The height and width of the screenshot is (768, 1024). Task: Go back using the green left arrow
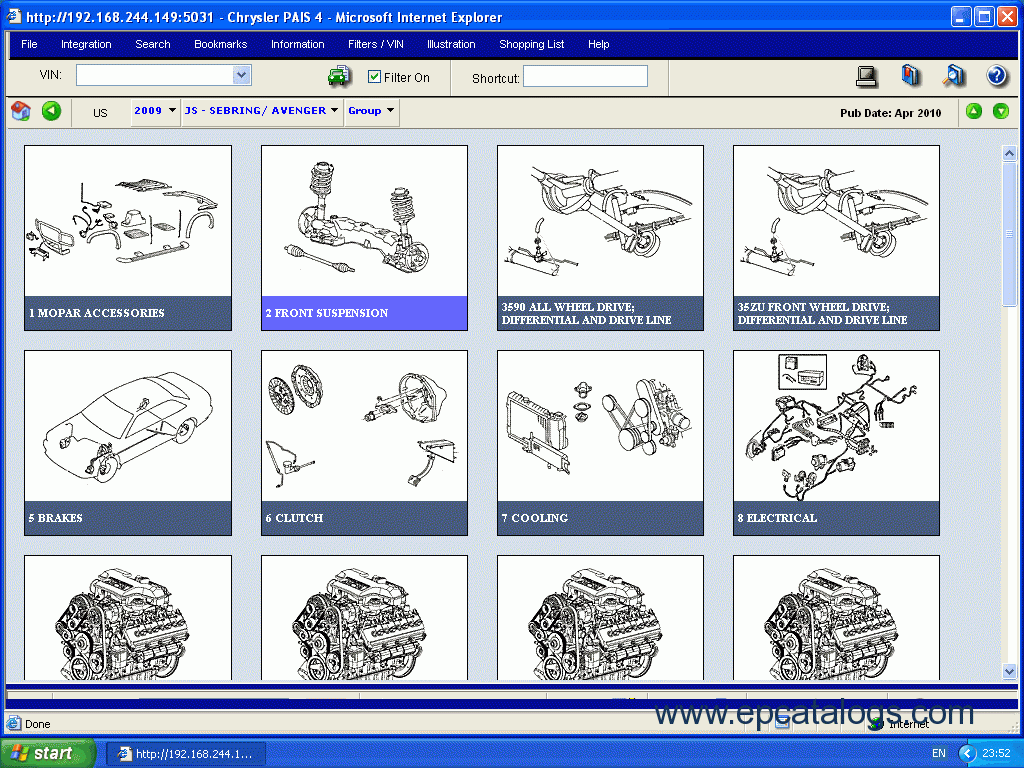51,110
